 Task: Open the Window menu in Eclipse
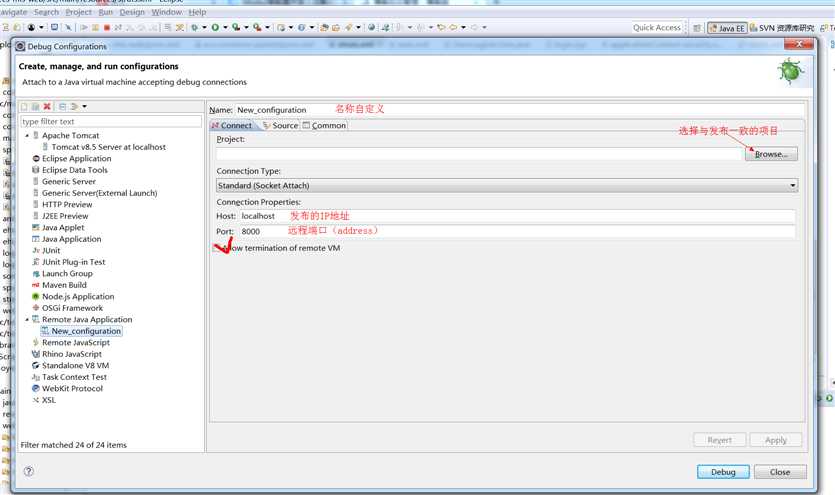point(167,12)
